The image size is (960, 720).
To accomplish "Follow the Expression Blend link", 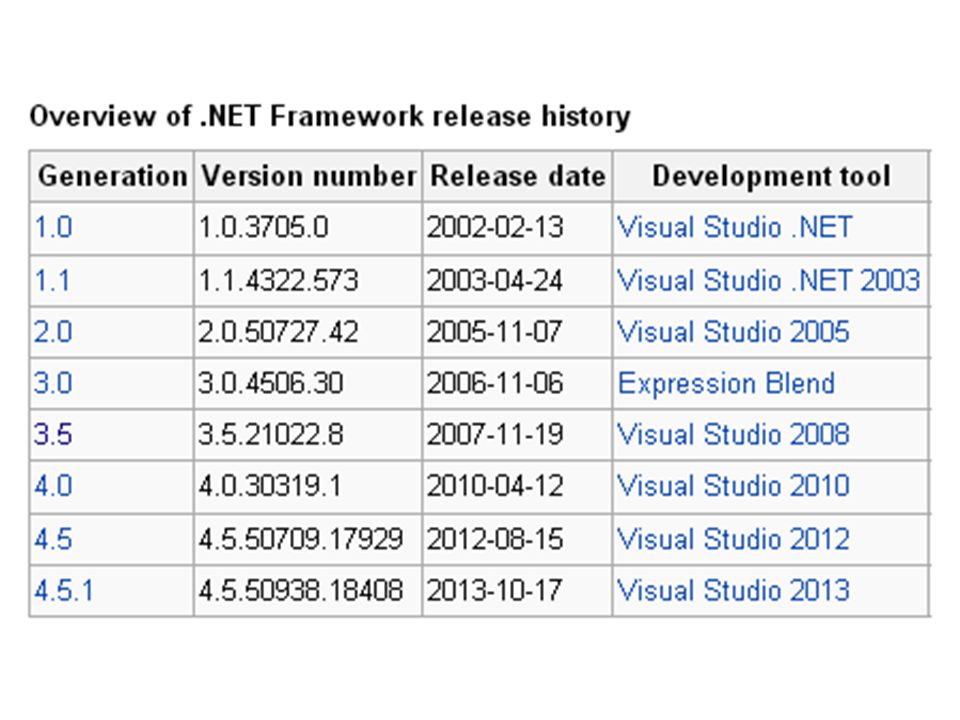I will point(726,384).
